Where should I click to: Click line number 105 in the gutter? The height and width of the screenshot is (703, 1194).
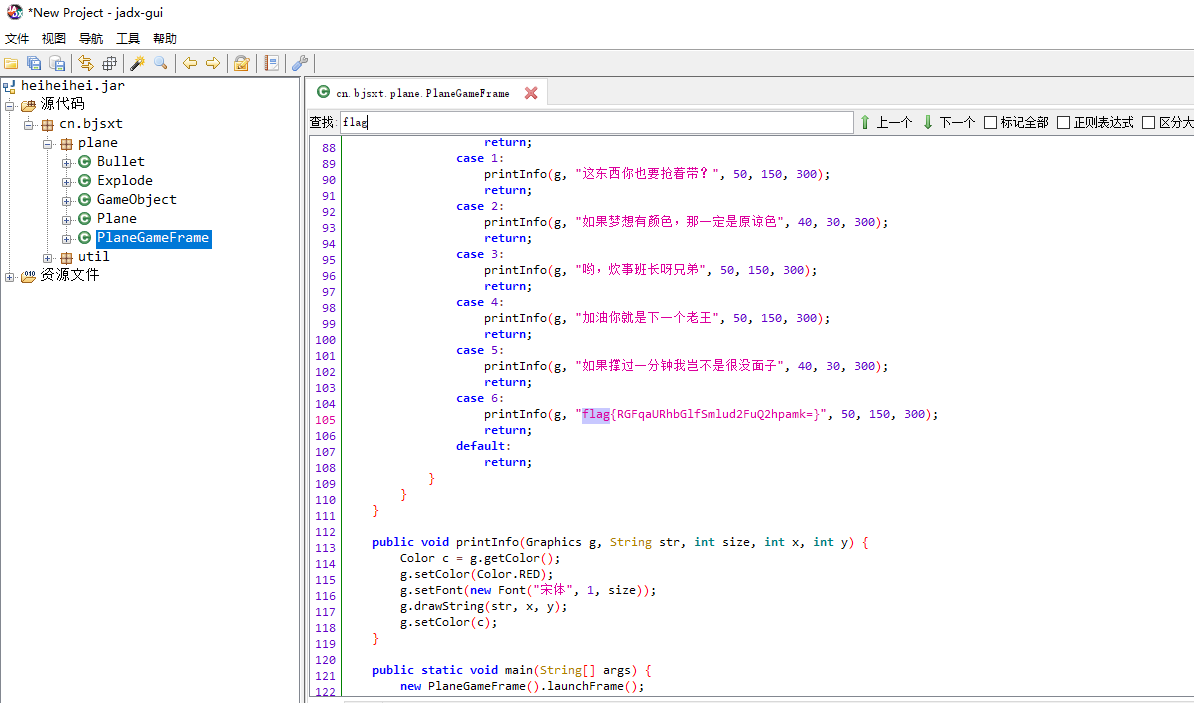point(325,420)
